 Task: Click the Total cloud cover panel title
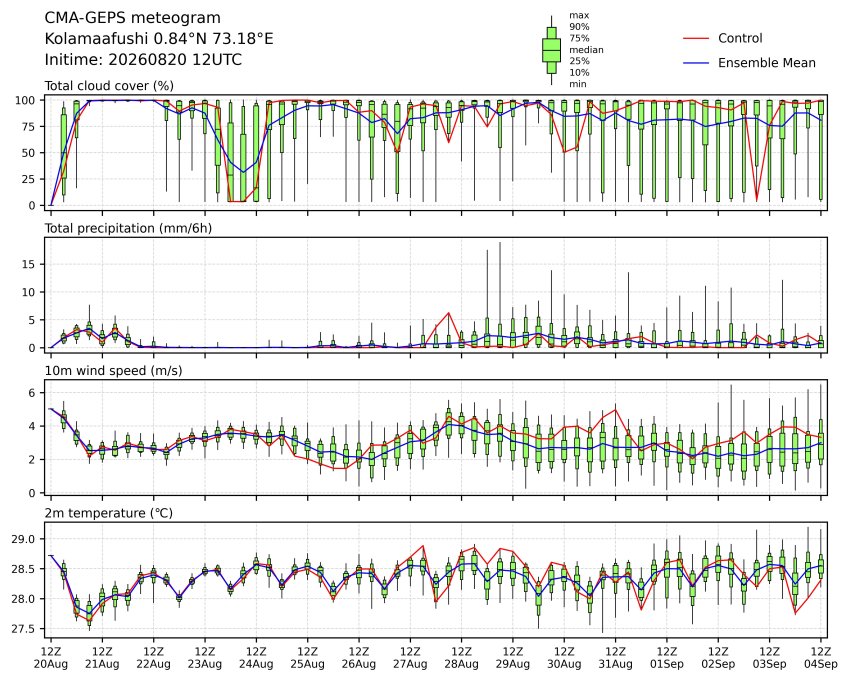[x=109, y=86]
